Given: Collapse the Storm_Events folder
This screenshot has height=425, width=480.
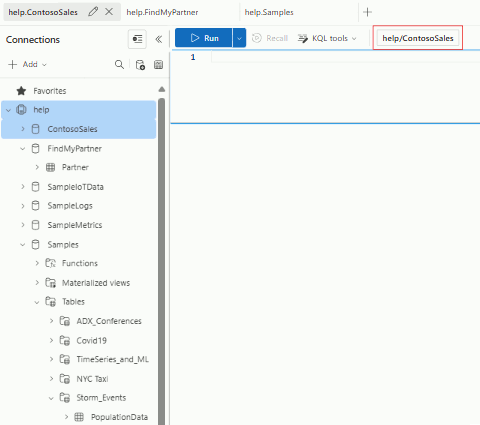Looking at the screenshot, I should [51, 398].
